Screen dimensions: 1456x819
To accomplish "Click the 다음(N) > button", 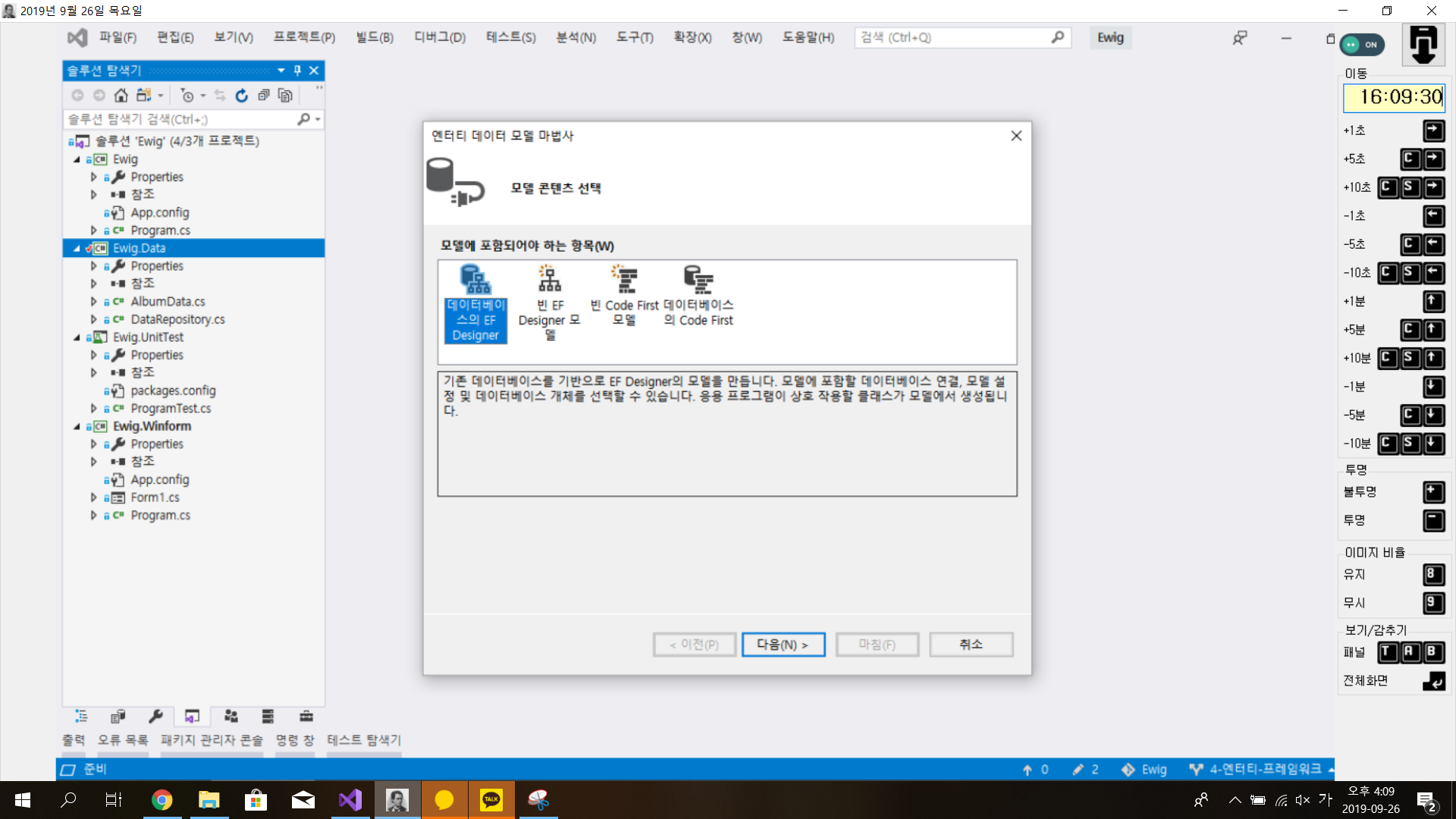I will click(783, 645).
